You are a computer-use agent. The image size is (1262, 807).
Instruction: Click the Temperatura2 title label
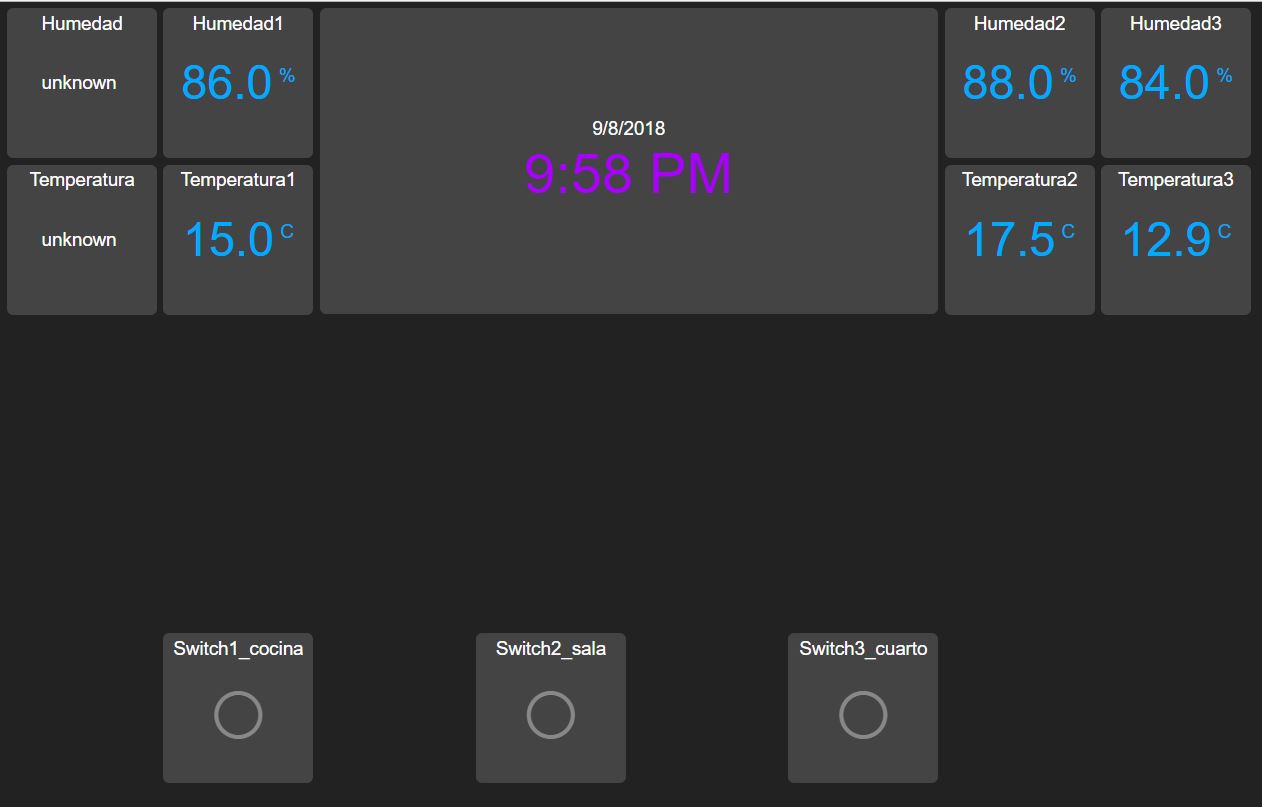pos(1019,180)
